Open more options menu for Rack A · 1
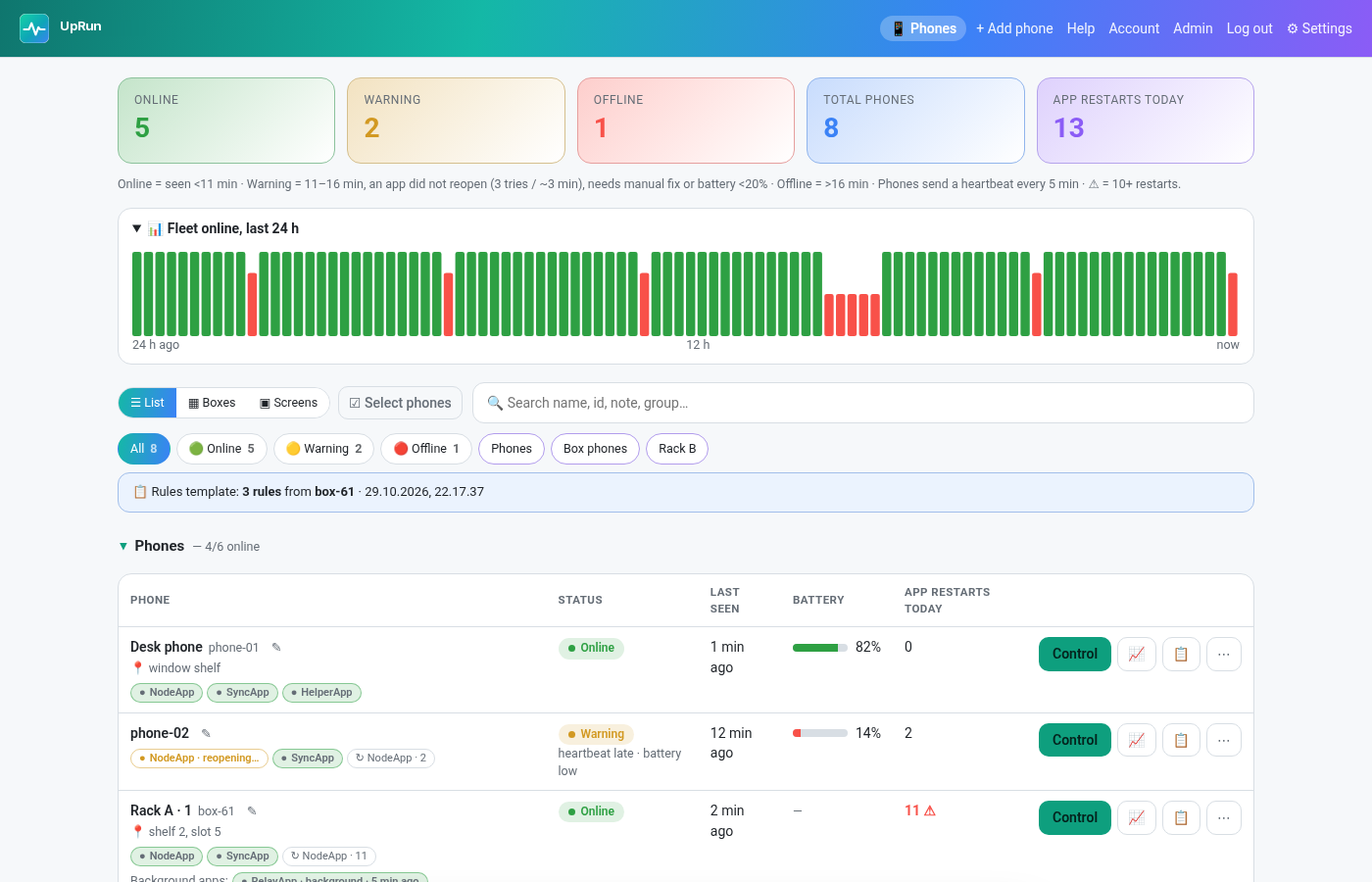Image resolution: width=1372 pixels, height=882 pixels. pos(1224,817)
